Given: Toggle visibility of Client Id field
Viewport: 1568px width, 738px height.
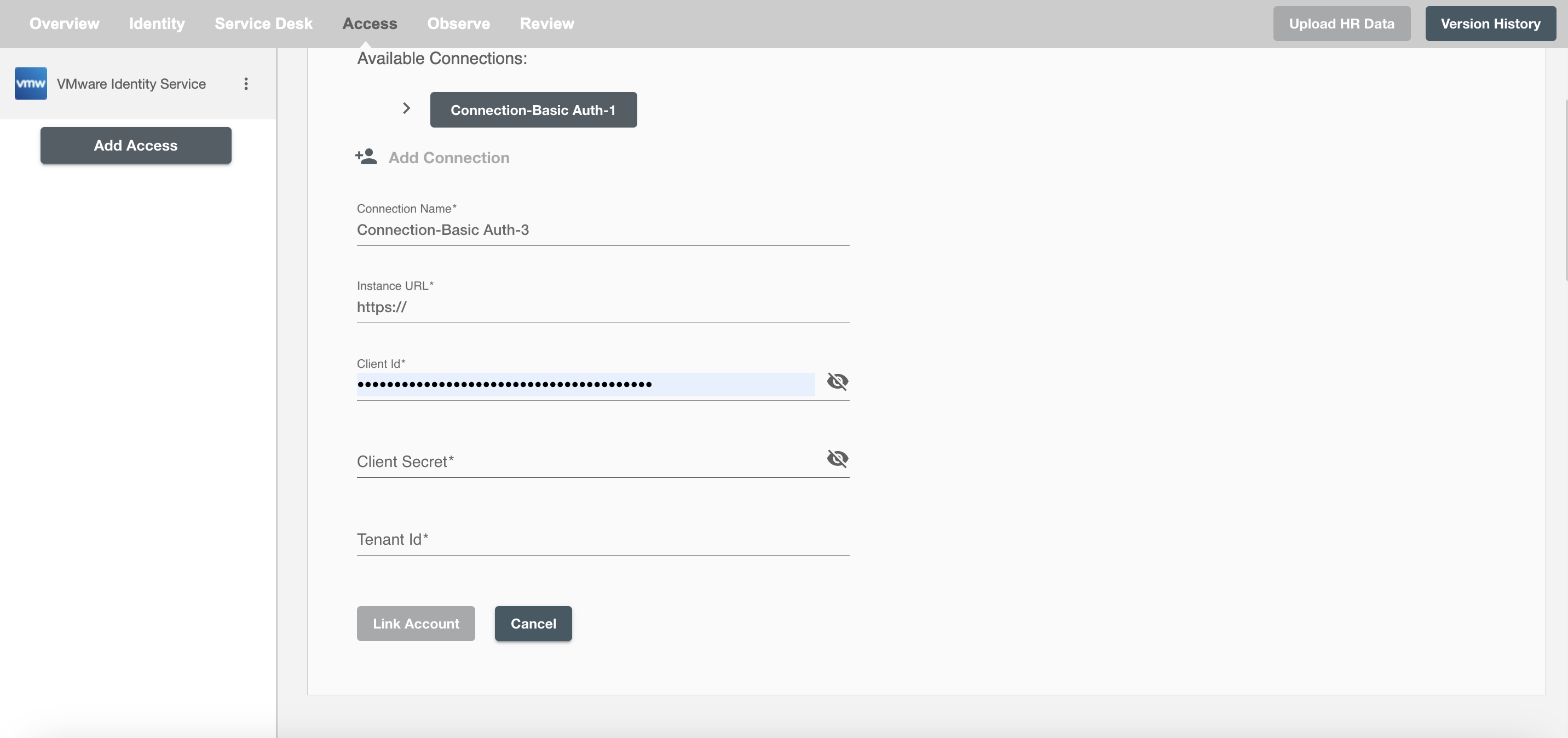Looking at the screenshot, I should (837, 381).
